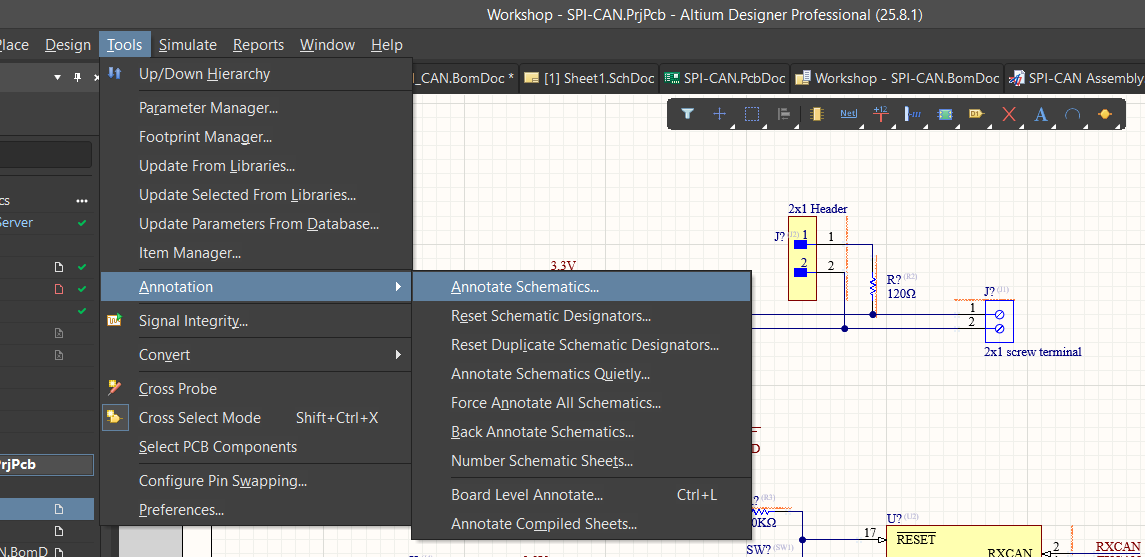Click the R? 120Ω resistor label

point(901,287)
